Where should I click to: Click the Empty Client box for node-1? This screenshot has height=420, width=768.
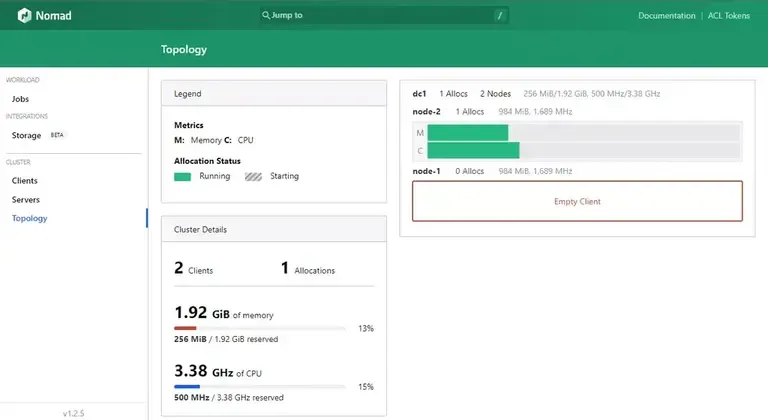(577, 201)
